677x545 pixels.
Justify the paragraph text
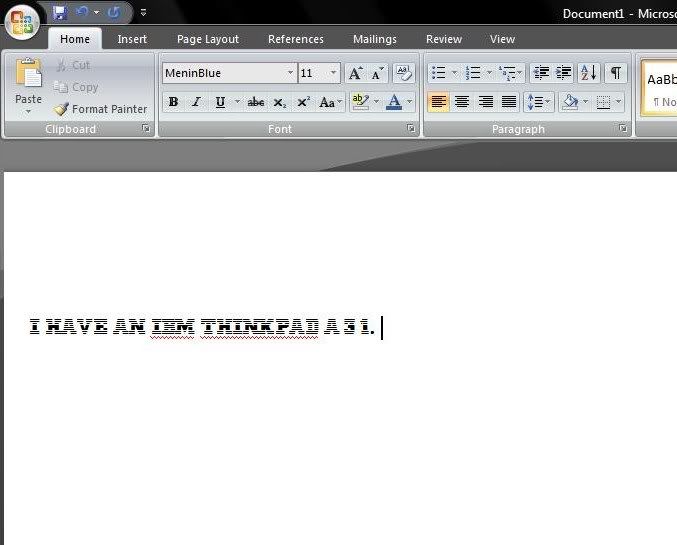(509, 102)
